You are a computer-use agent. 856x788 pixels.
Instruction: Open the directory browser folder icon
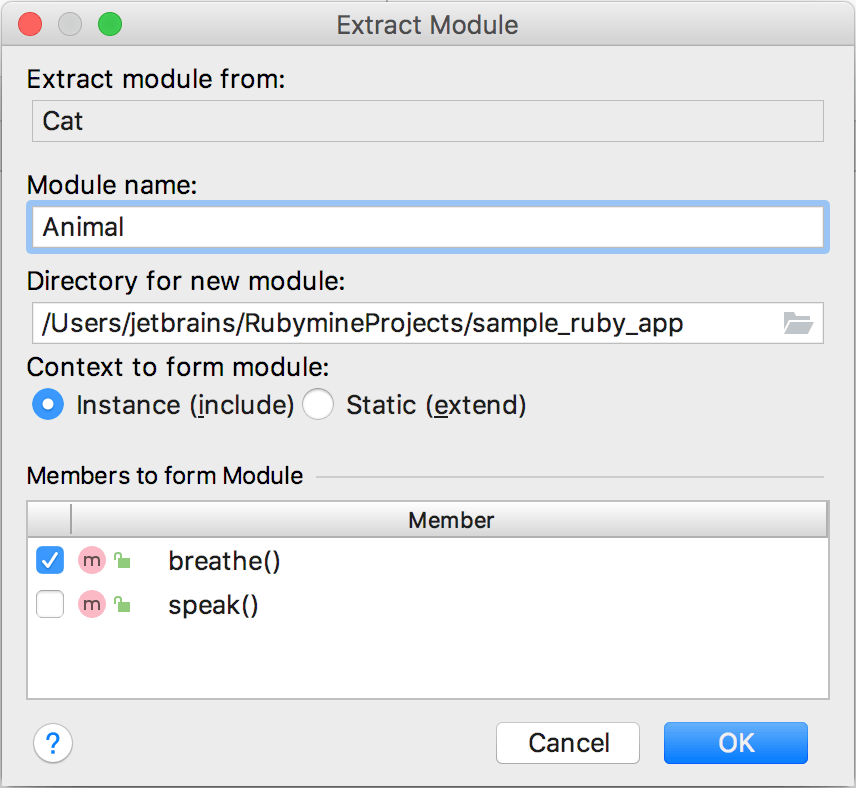click(798, 322)
